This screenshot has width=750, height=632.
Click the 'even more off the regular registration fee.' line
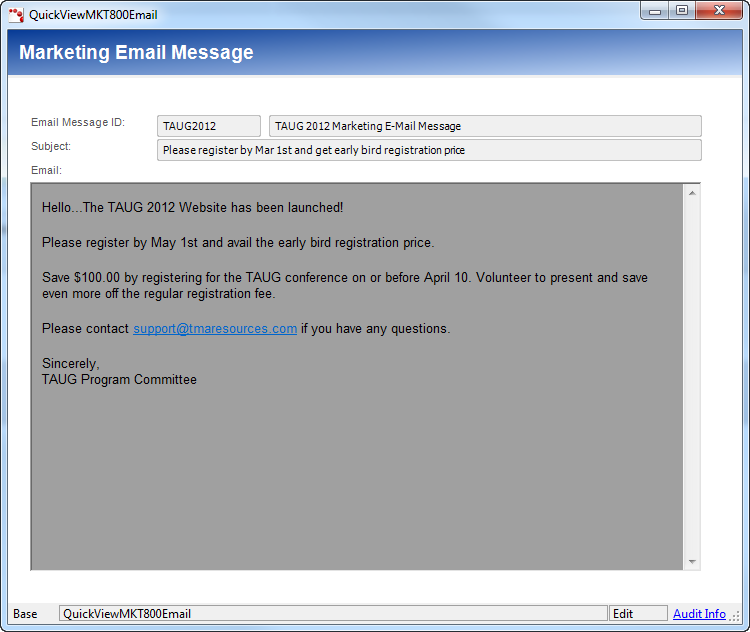[159, 294]
